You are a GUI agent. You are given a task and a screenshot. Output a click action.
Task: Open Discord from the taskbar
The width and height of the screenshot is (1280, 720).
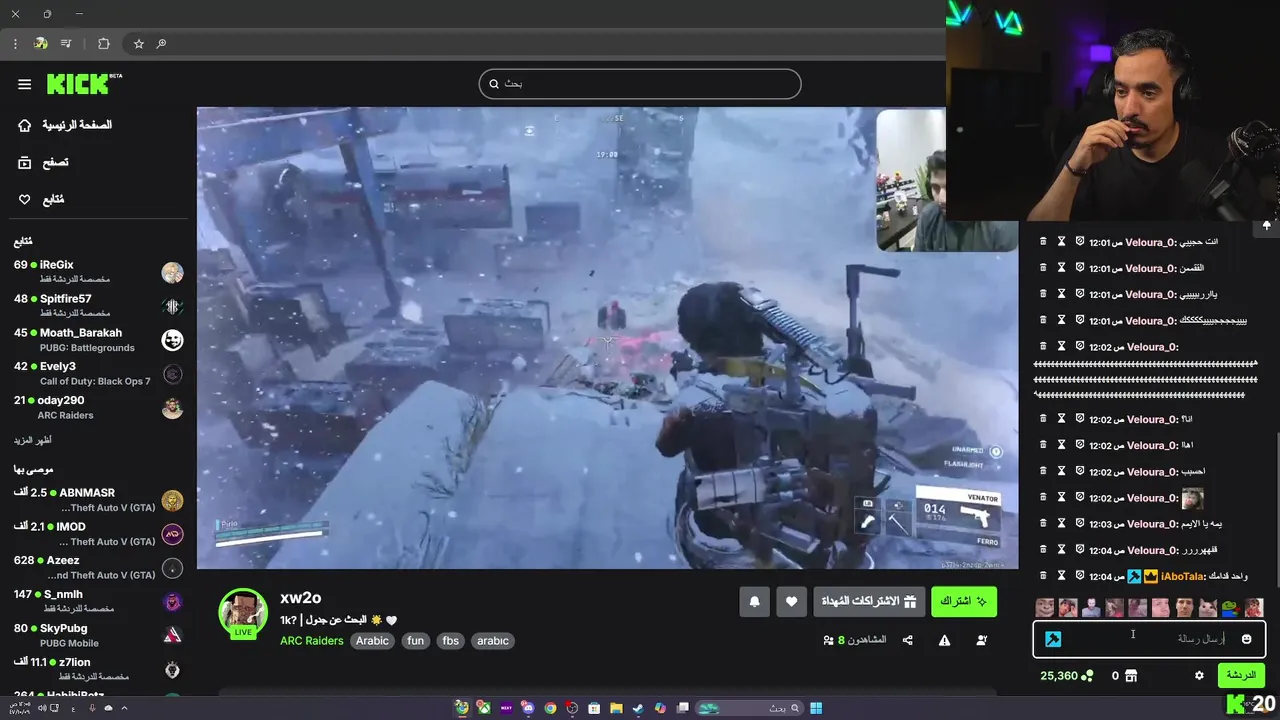[528, 708]
